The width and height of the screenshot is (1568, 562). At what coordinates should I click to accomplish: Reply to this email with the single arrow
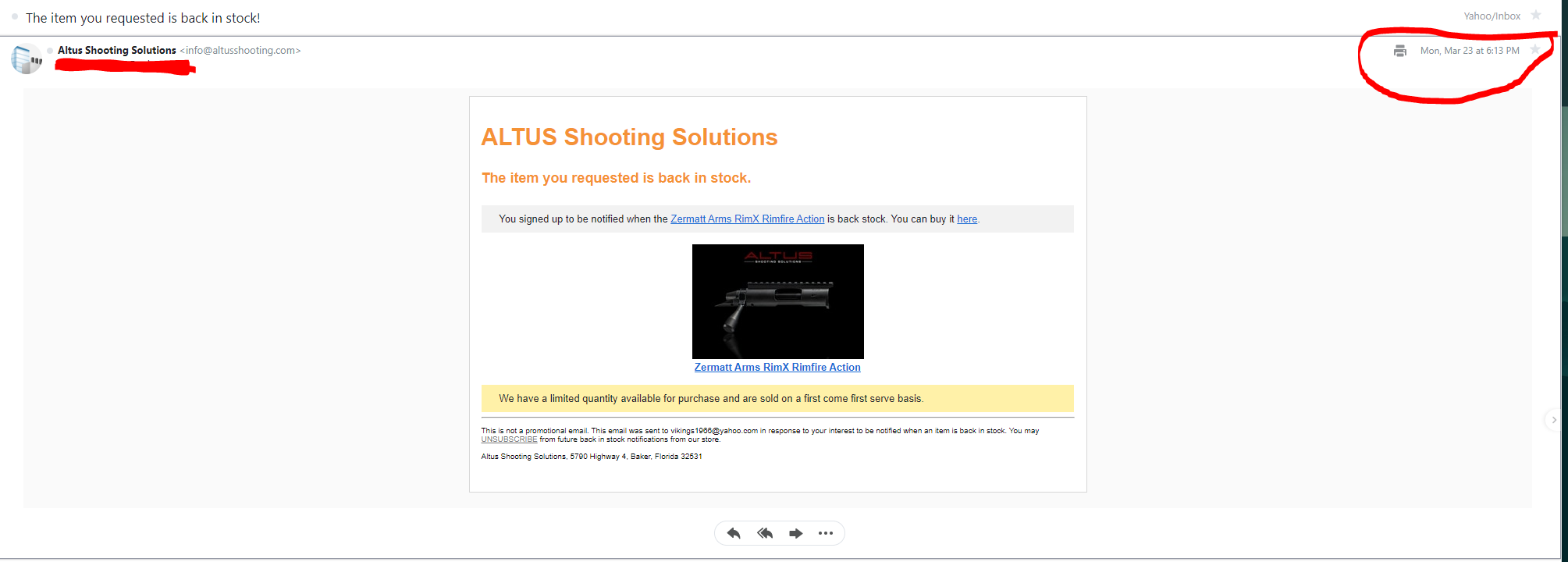tap(734, 533)
